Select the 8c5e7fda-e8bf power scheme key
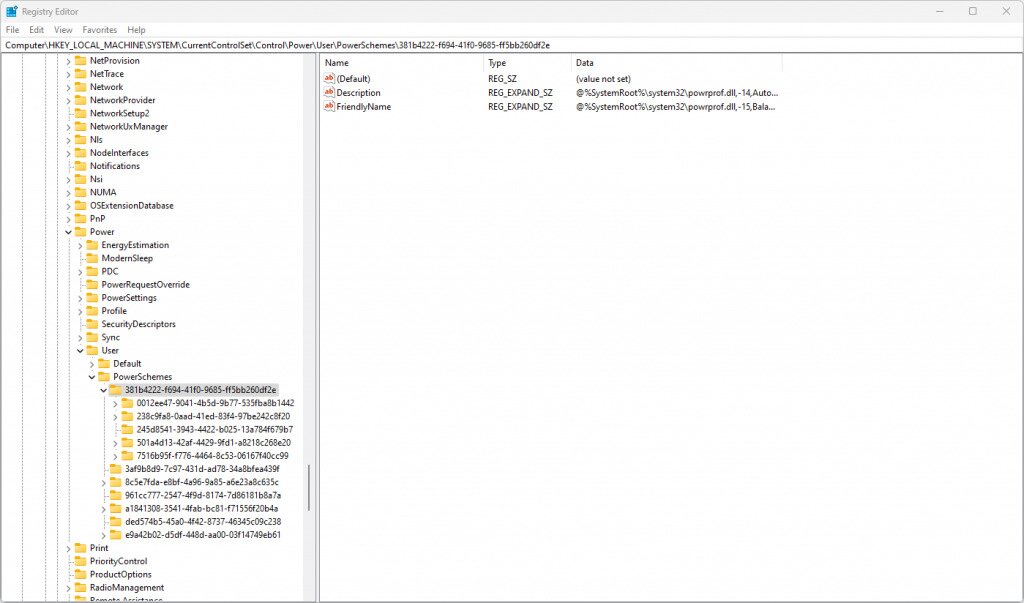The width and height of the screenshot is (1024, 603). point(194,482)
